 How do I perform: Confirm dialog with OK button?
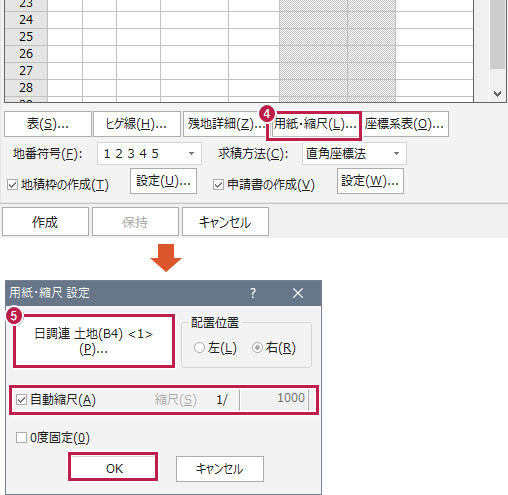tap(113, 467)
